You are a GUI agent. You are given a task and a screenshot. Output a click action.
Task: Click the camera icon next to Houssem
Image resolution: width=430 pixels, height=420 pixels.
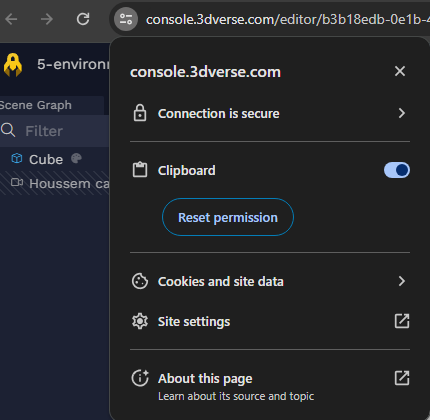[17, 182]
